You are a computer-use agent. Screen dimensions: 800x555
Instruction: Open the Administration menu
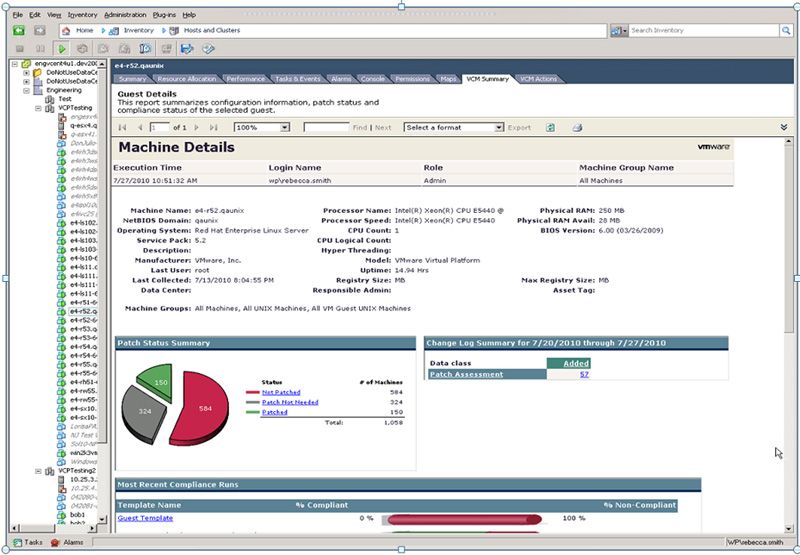(125, 16)
